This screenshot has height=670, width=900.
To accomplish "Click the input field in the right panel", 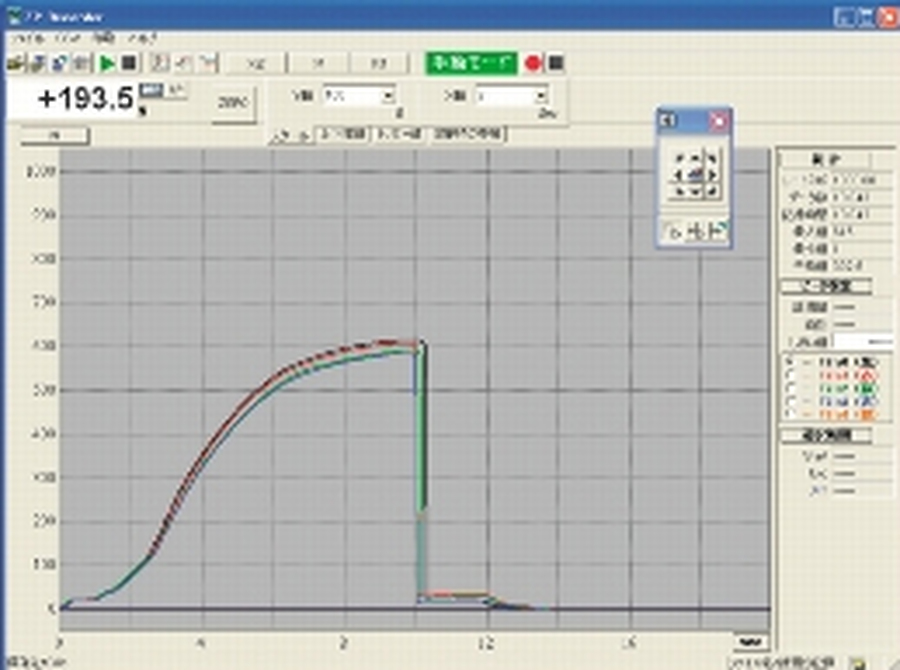I will click(x=864, y=342).
